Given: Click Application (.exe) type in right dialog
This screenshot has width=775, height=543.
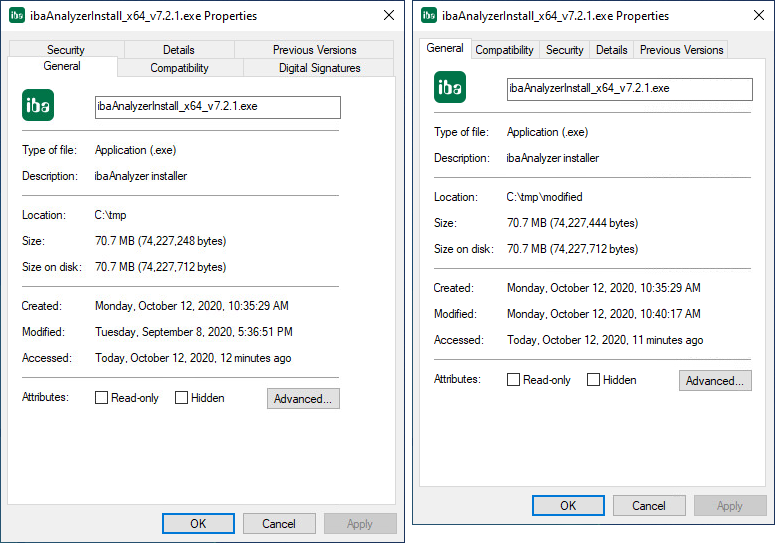Looking at the screenshot, I should (x=547, y=132).
